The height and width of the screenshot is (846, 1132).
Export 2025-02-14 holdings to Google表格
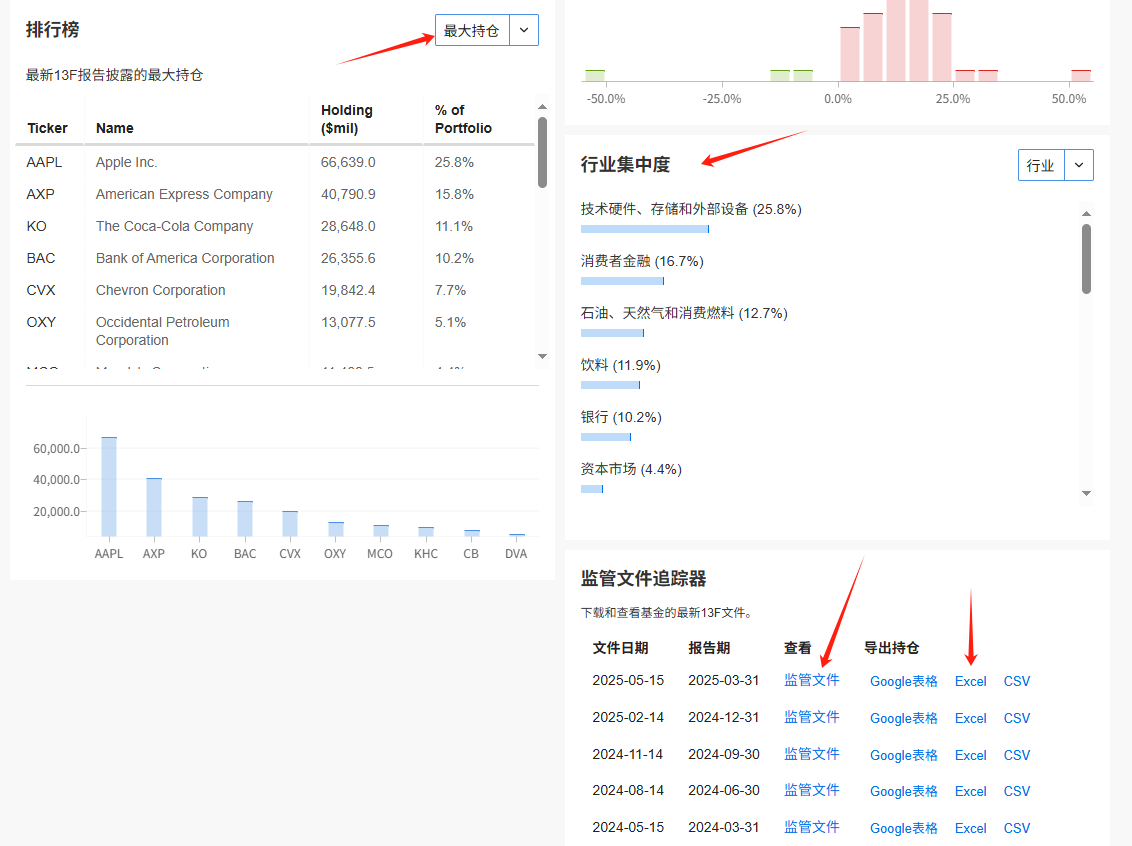point(903,718)
